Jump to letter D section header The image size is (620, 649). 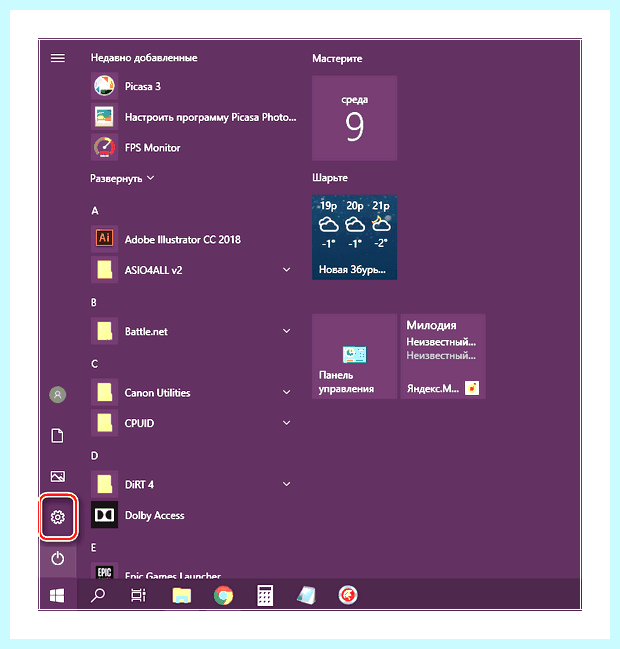94,456
